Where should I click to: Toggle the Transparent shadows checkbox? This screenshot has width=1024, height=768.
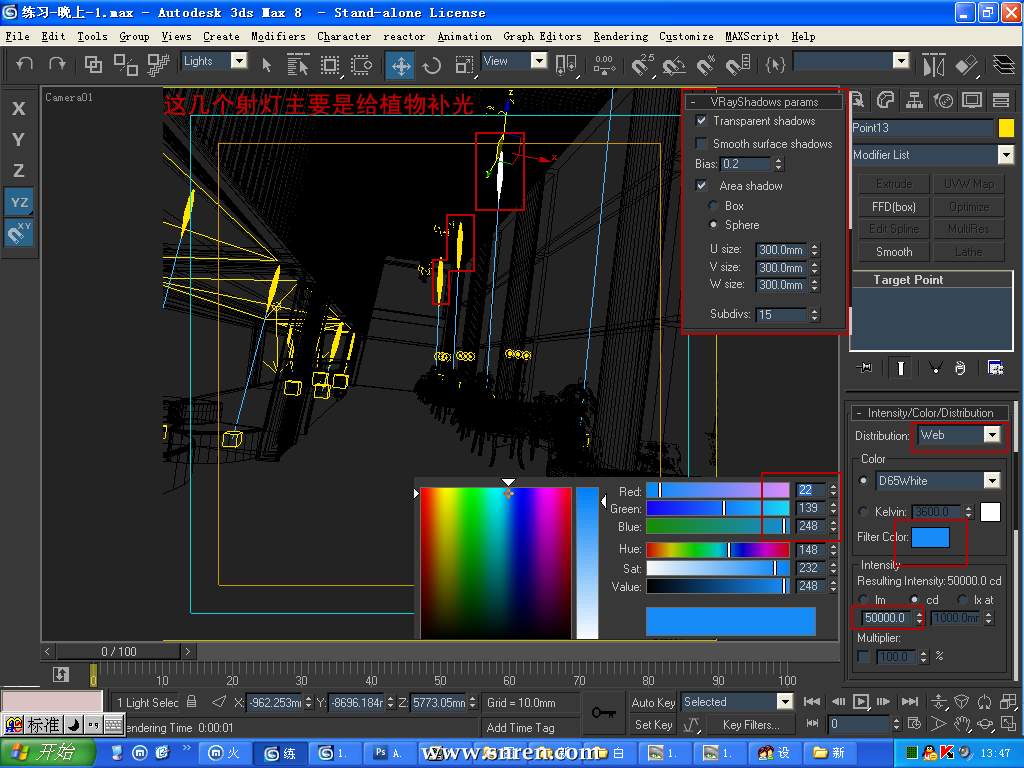click(702, 121)
